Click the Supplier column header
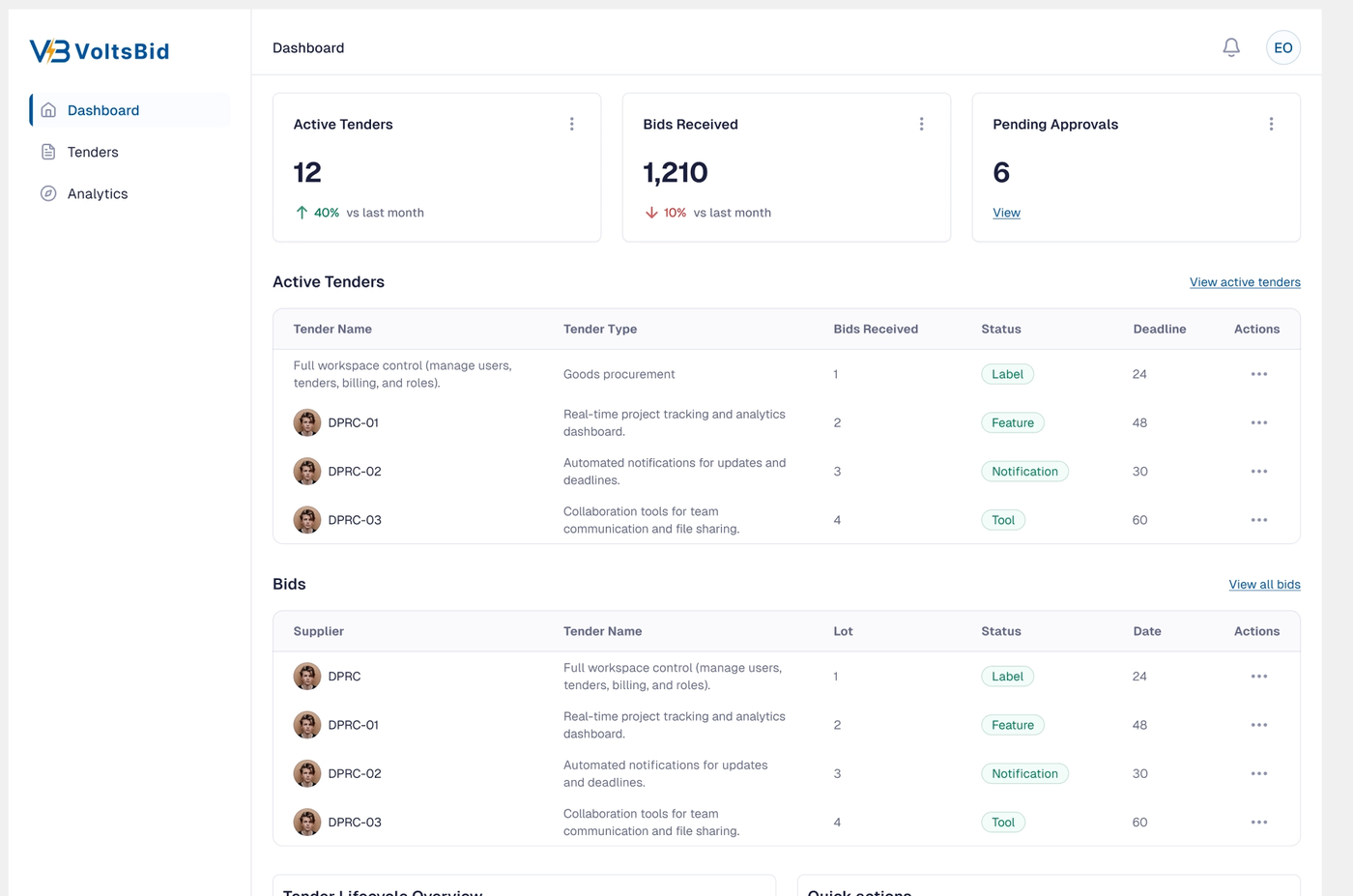This screenshot has height=896, width=1353. point(319,631)
